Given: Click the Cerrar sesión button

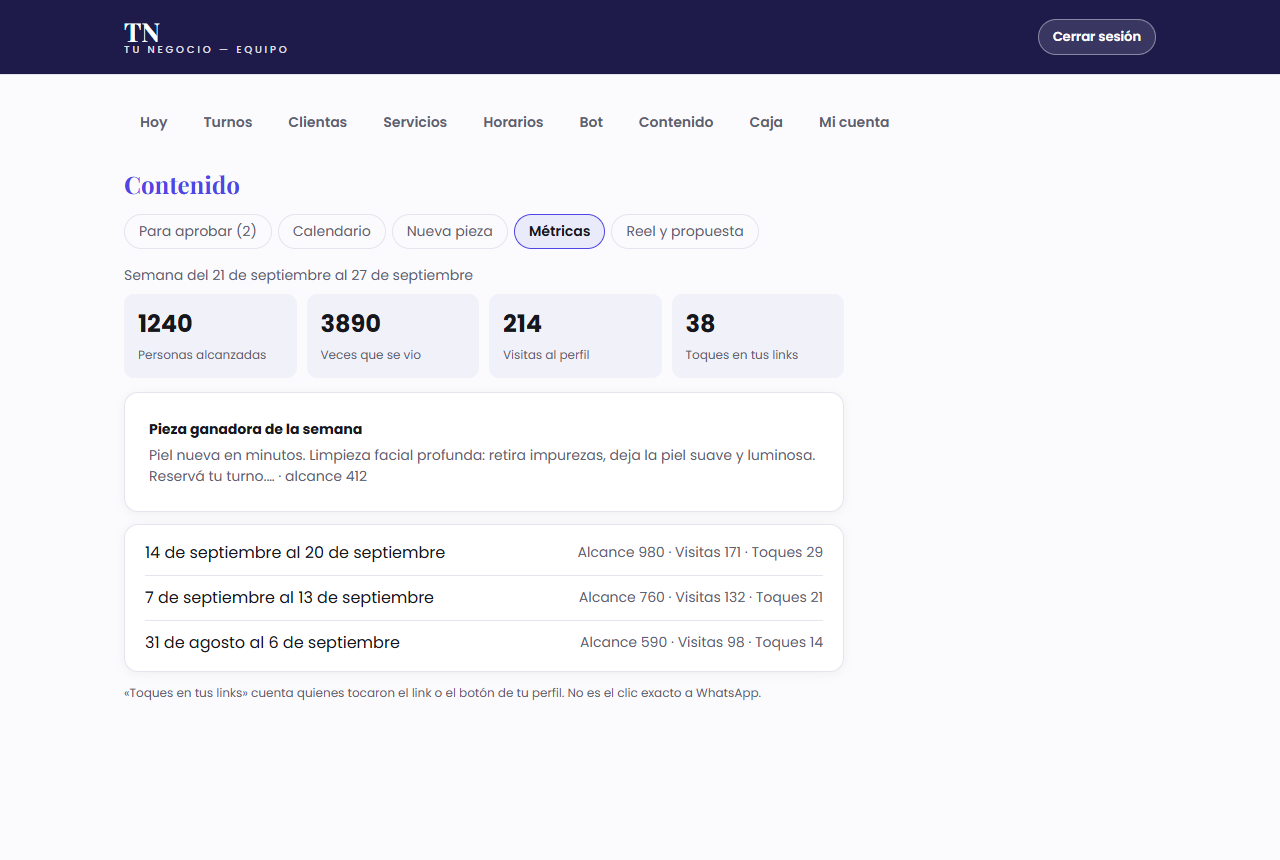Looking at the screenshot, I should point(1096,37).
